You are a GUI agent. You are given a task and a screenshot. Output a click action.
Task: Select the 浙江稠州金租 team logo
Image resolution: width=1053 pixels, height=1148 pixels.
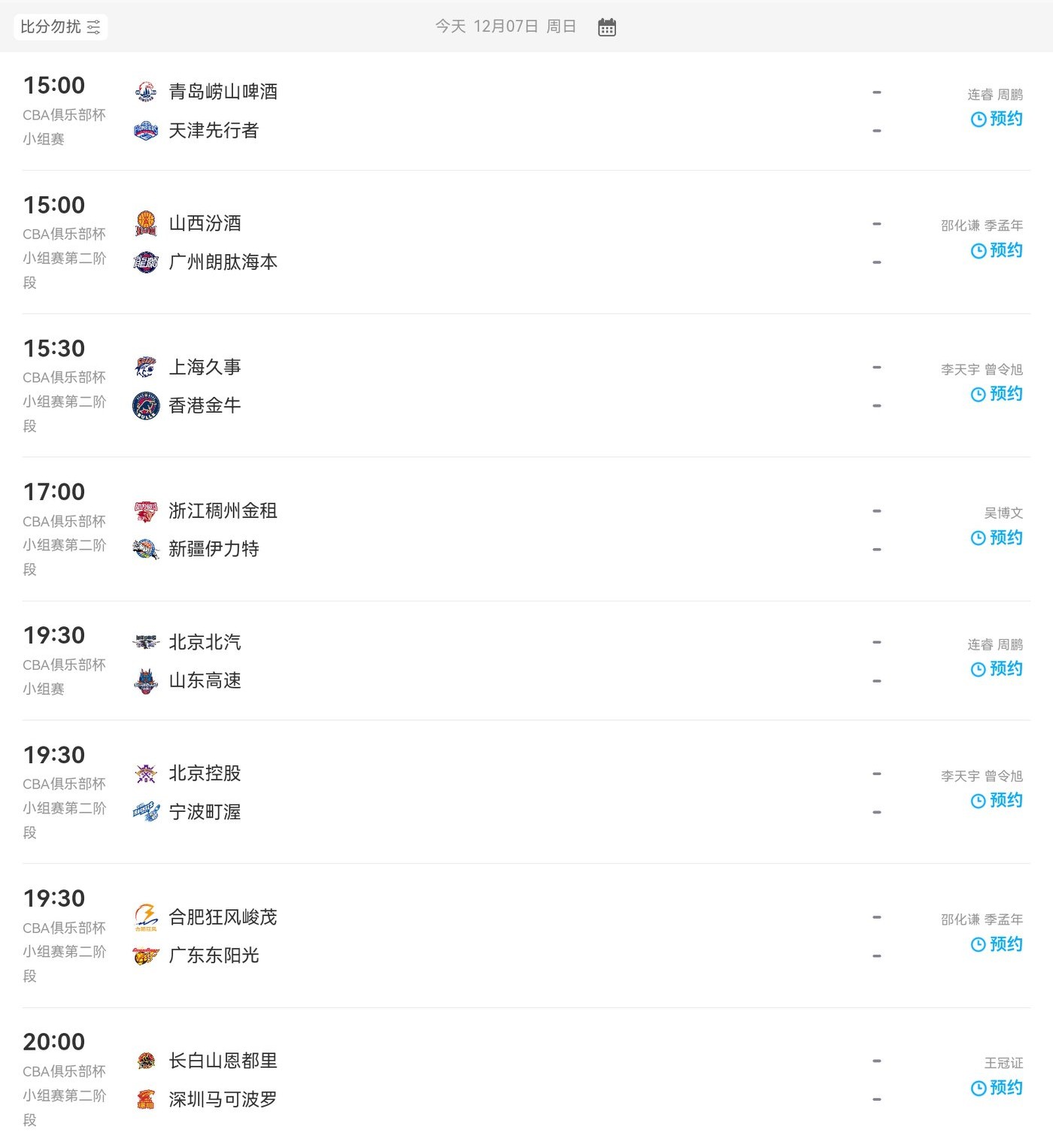(x=146, y=511)
